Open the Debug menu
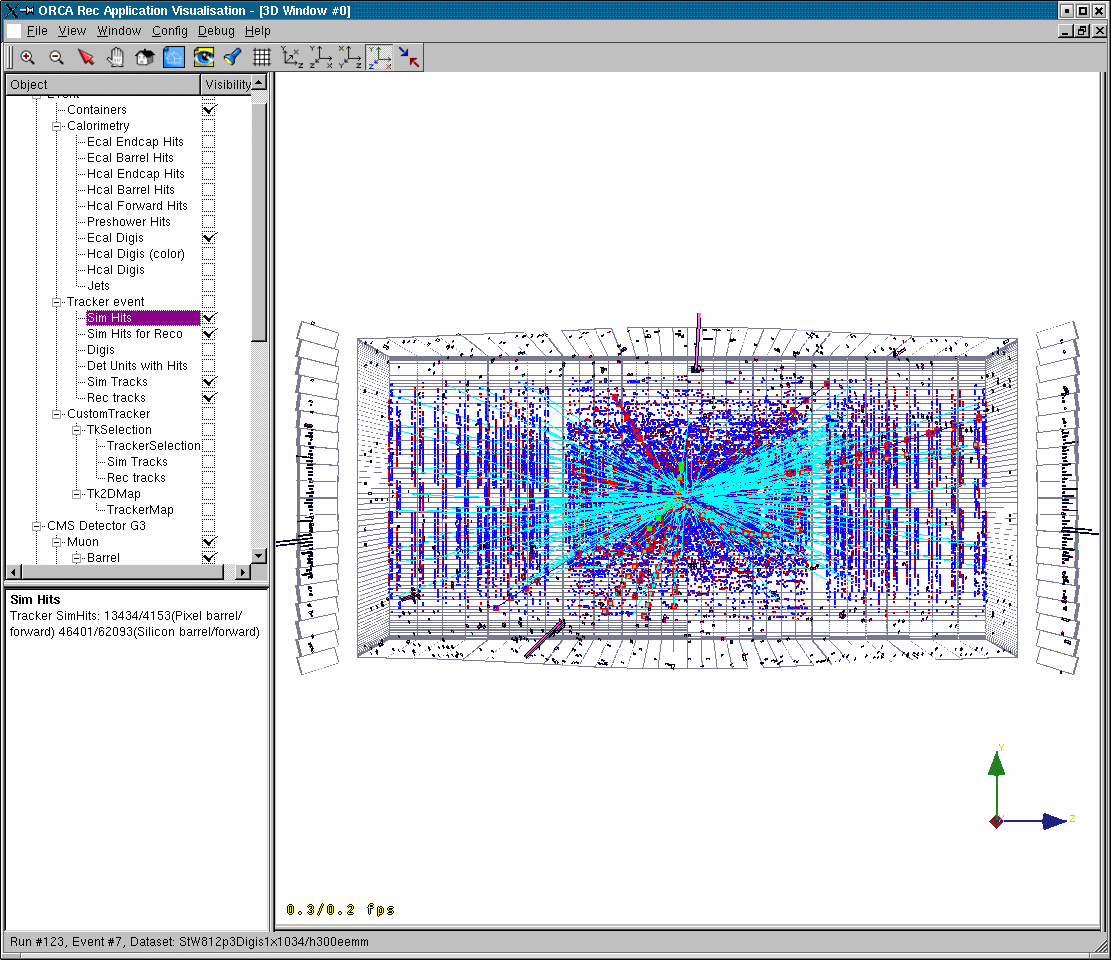Screen dimensions: 1111x960 (215, 31)
